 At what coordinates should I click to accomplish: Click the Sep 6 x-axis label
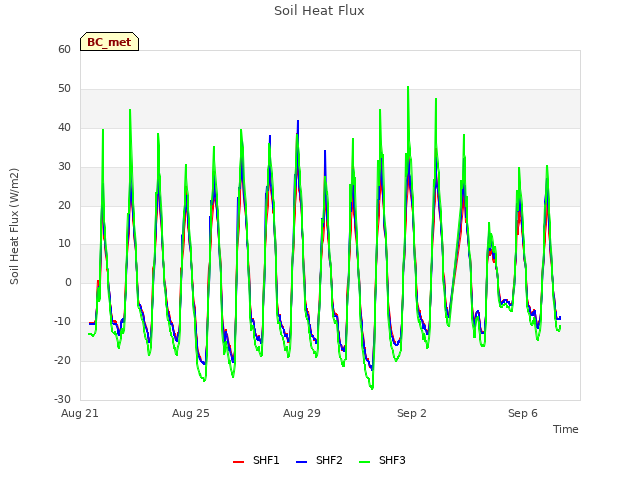[523, 413]
